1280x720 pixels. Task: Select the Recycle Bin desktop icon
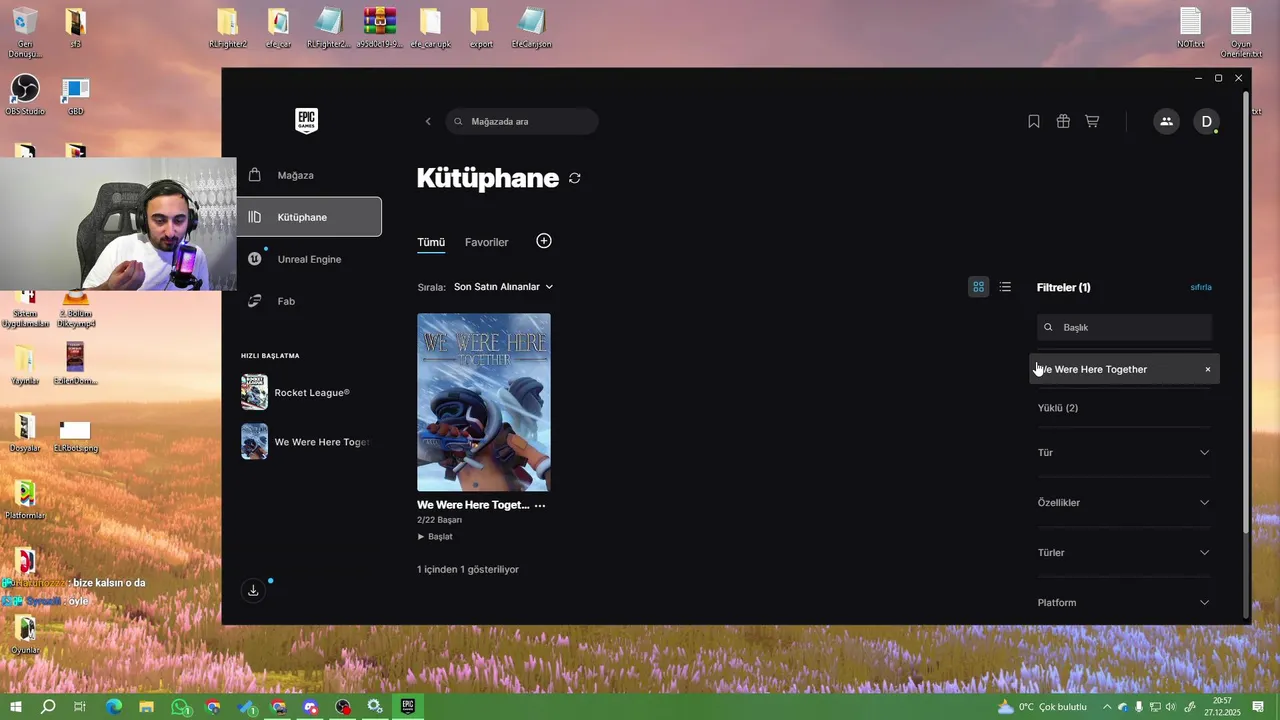click(x=25, y=31)
